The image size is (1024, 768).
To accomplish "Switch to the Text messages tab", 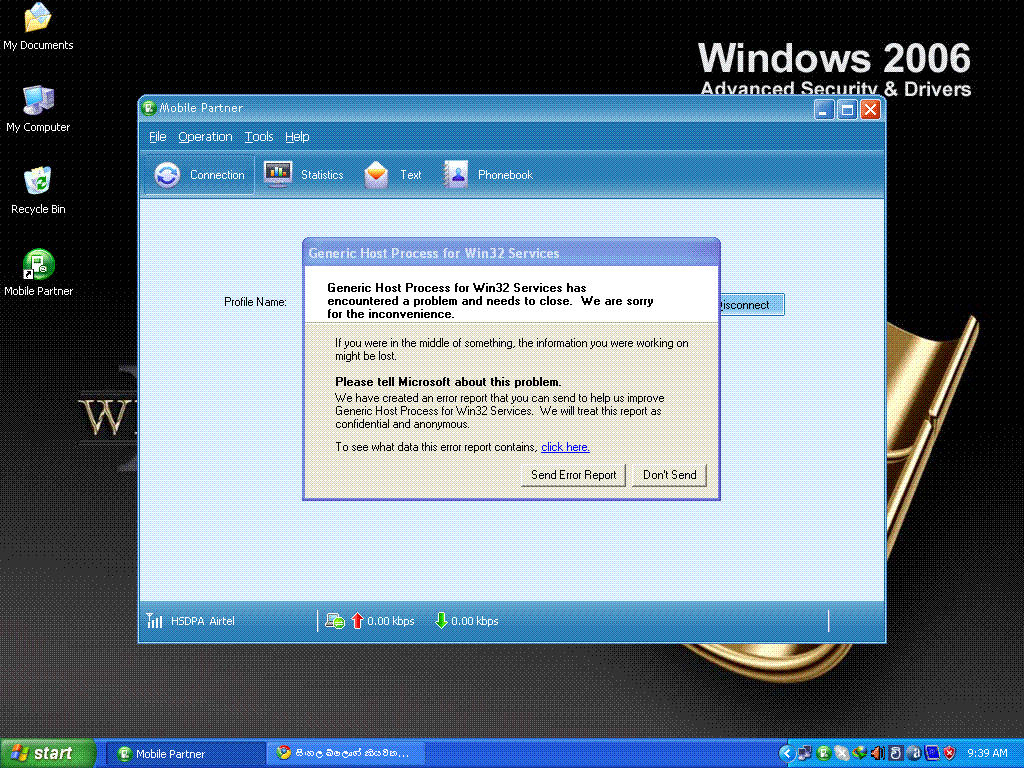I will (392, 175).
